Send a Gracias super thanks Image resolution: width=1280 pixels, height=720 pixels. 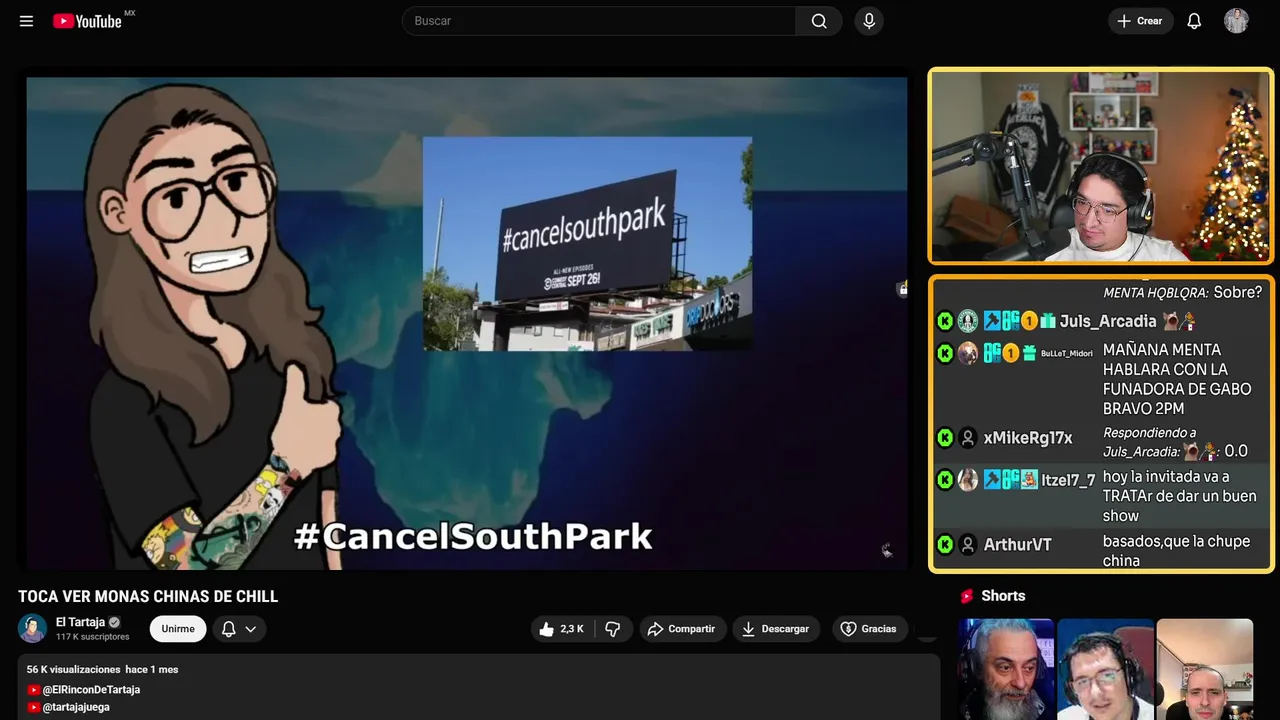click(x=869, y=629)
